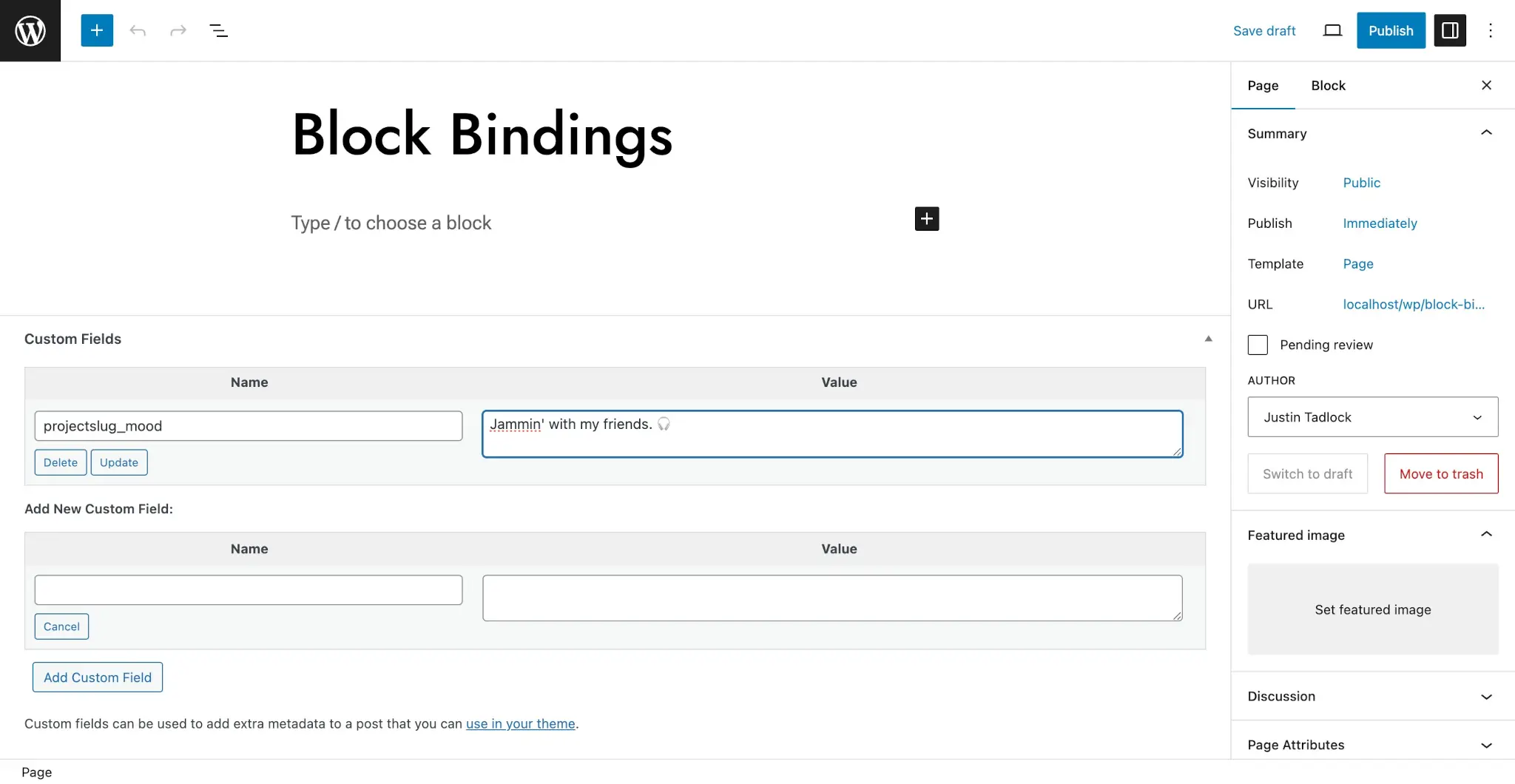Open the Justin Tadlock author dropdown
The image size is (1515, 784).
(x=1373, y=417)
